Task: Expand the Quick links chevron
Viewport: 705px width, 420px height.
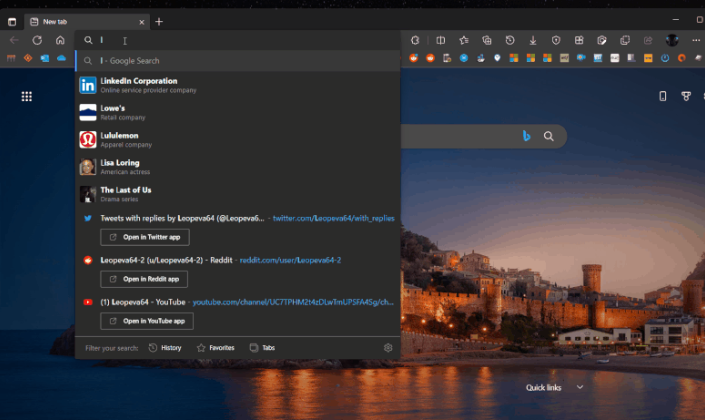Action: point(579,387)
